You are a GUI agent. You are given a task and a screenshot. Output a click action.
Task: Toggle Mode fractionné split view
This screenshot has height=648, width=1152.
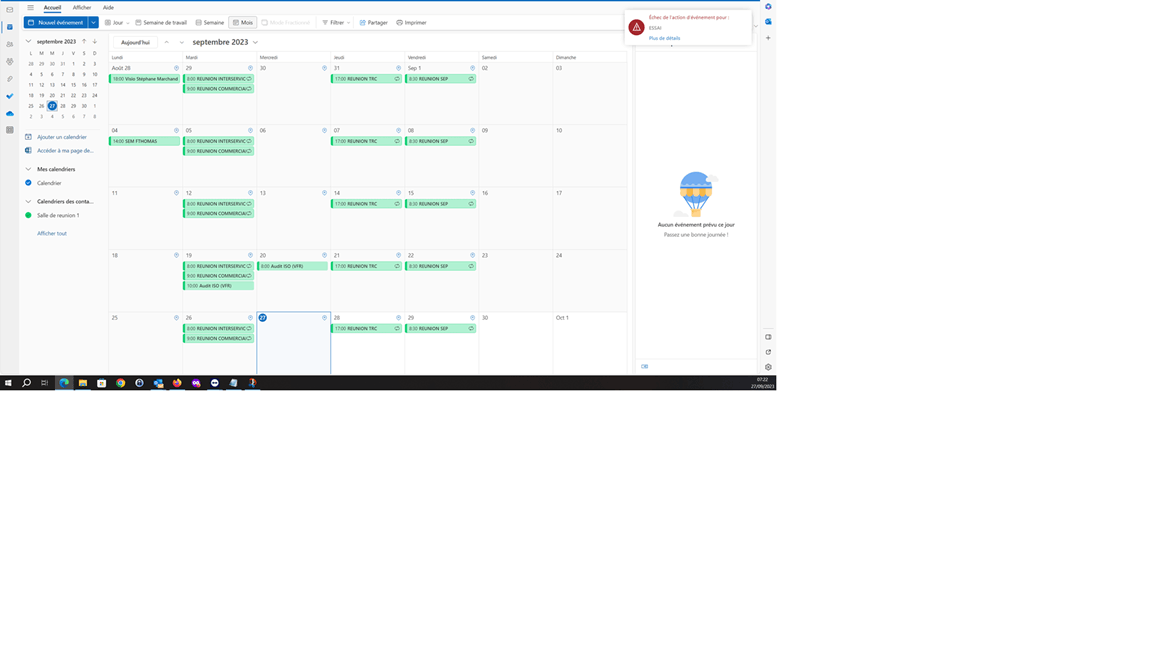[286, 23]
